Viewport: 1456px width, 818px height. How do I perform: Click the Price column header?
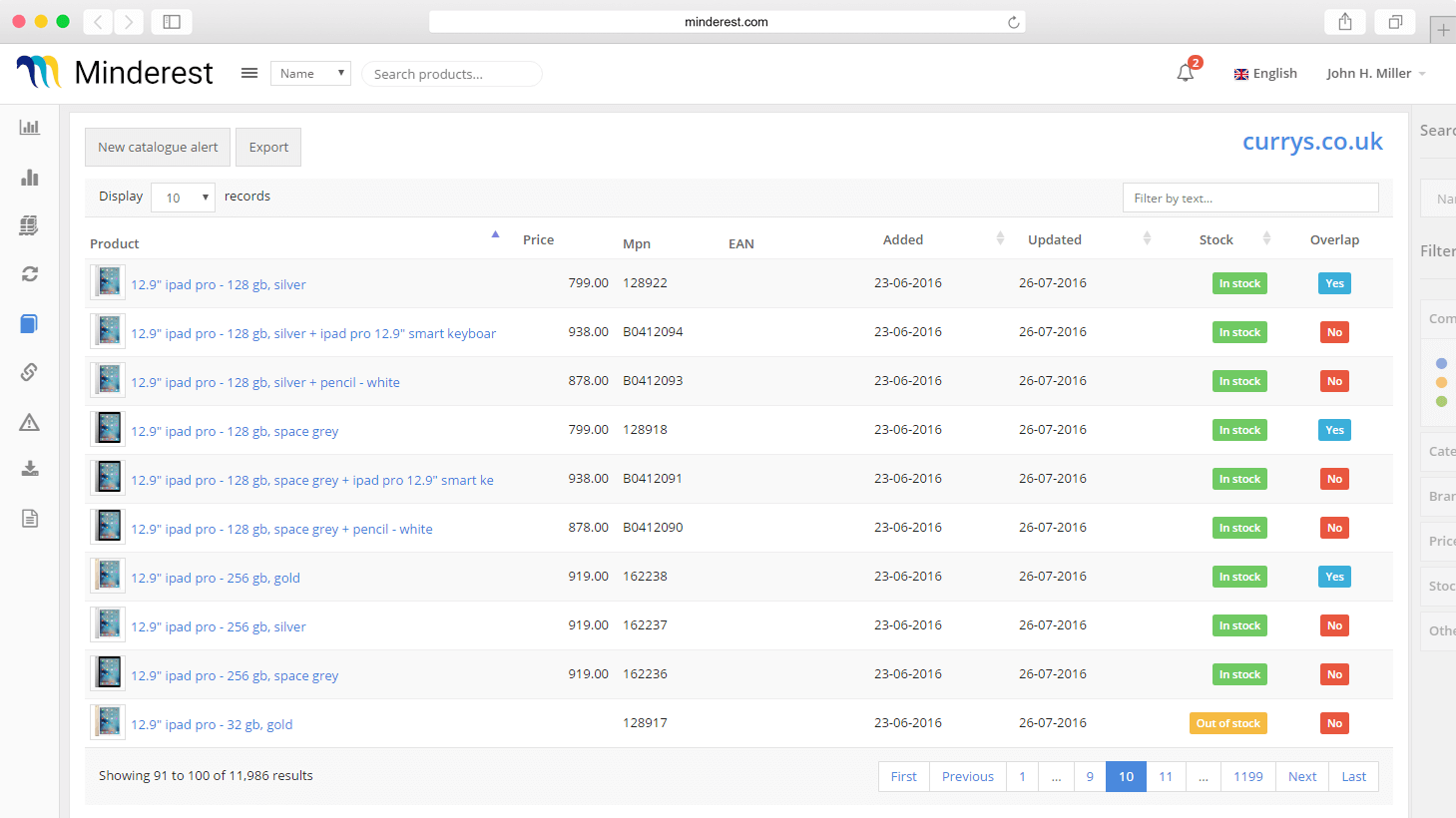[x=538, y=239]
